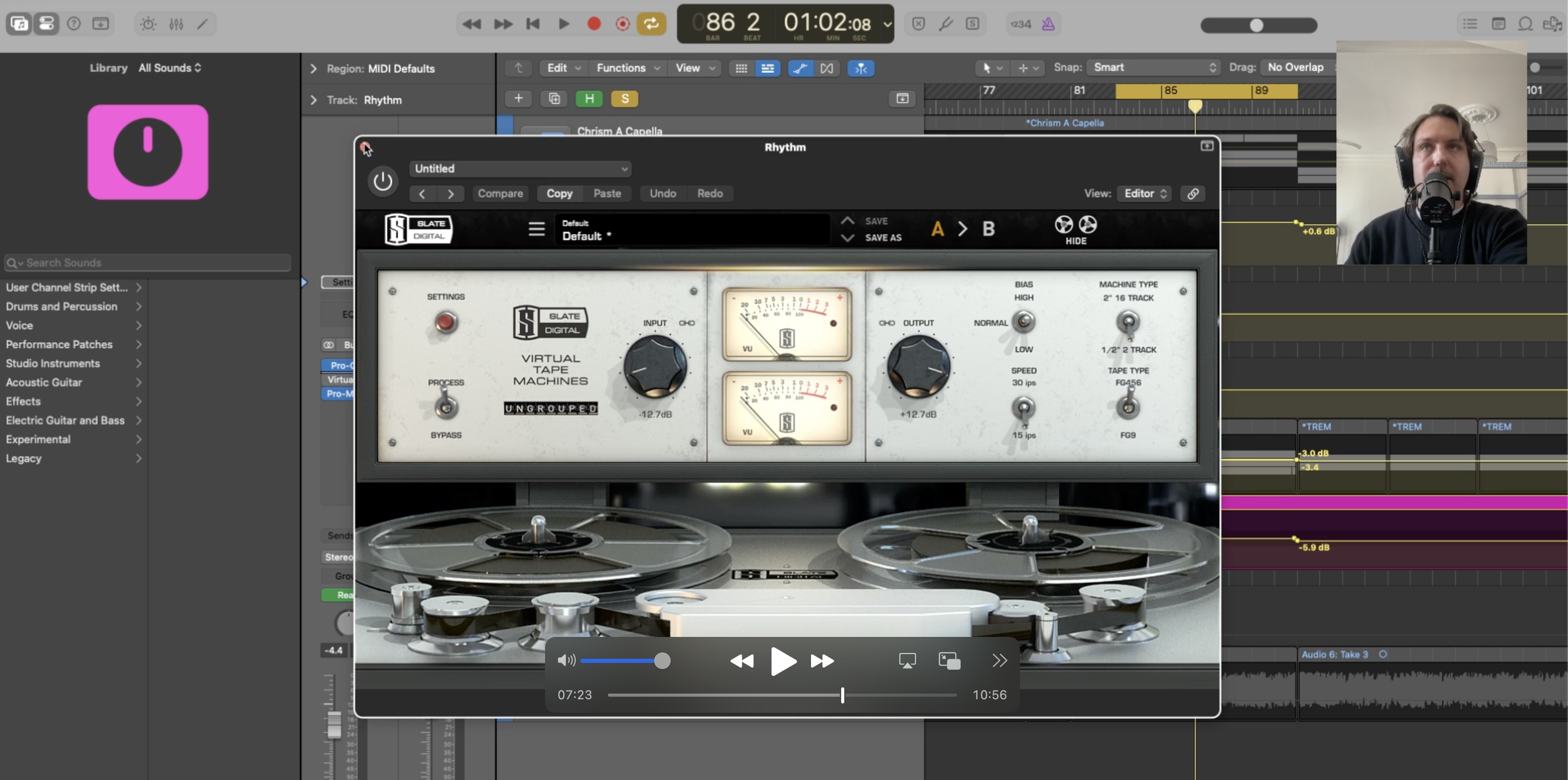The height and width of the screenshot is (780, 1568).
Task: Toggle the plugin power bypass button
Action: (x=383, y=181)
